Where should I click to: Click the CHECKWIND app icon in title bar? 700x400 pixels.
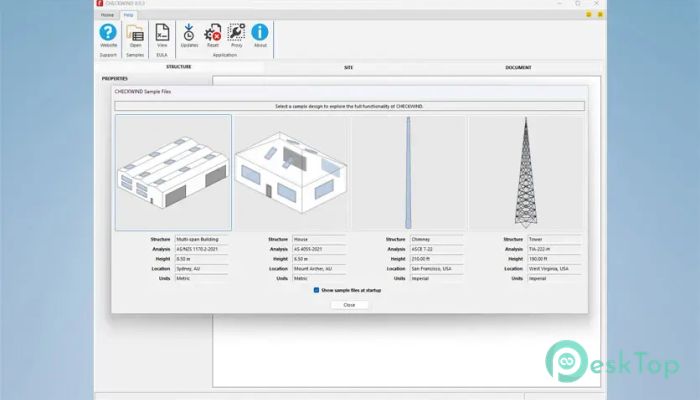click(x=100, y=3)
